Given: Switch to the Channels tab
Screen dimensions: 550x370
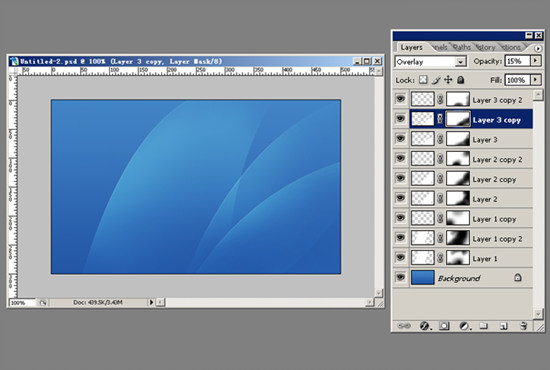Looking at the screenshot, I should [x=440, y=47].
